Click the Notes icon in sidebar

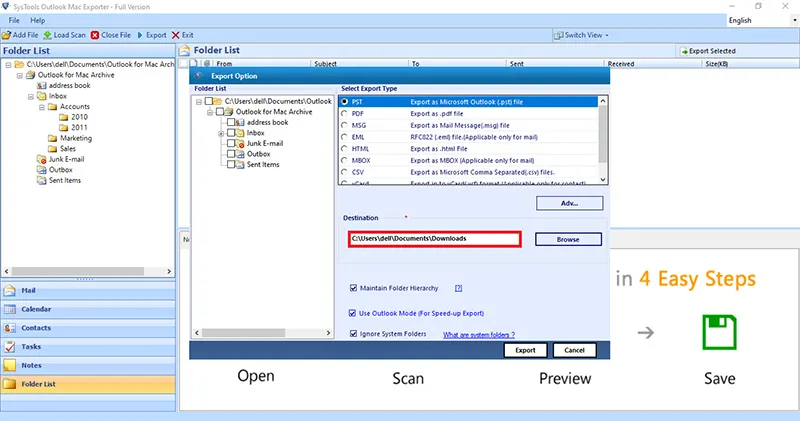pyautogui.click(x=10, y=365)
